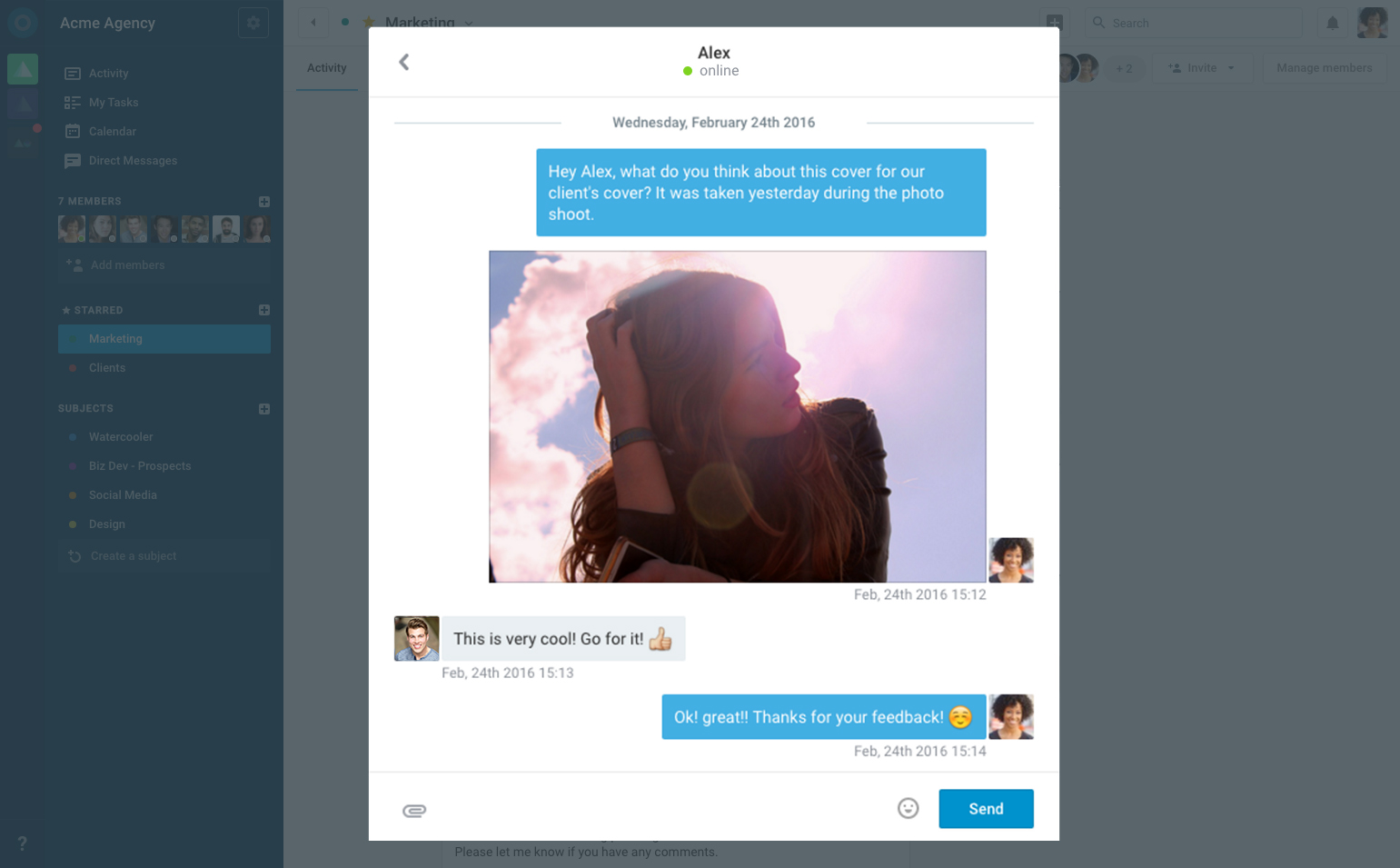1400x868 pixels.
Task: Add a member with the plus icon
Action: (x=264, y=201)
